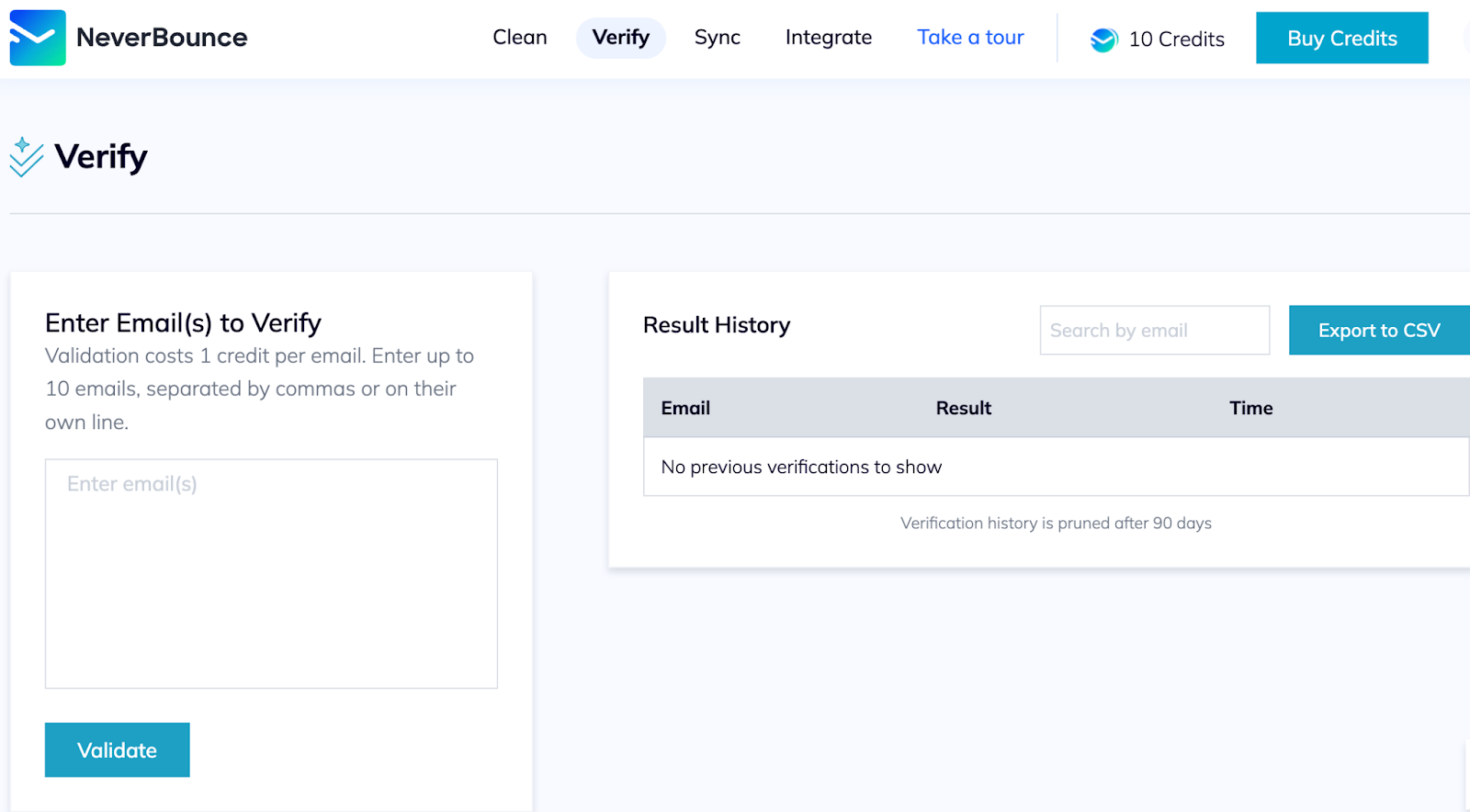Viewport: 1470px width, 812px height.
Task: Click the Verify checkmark sparkle icon
Action: pyautogui.click(x=26, y=157)
